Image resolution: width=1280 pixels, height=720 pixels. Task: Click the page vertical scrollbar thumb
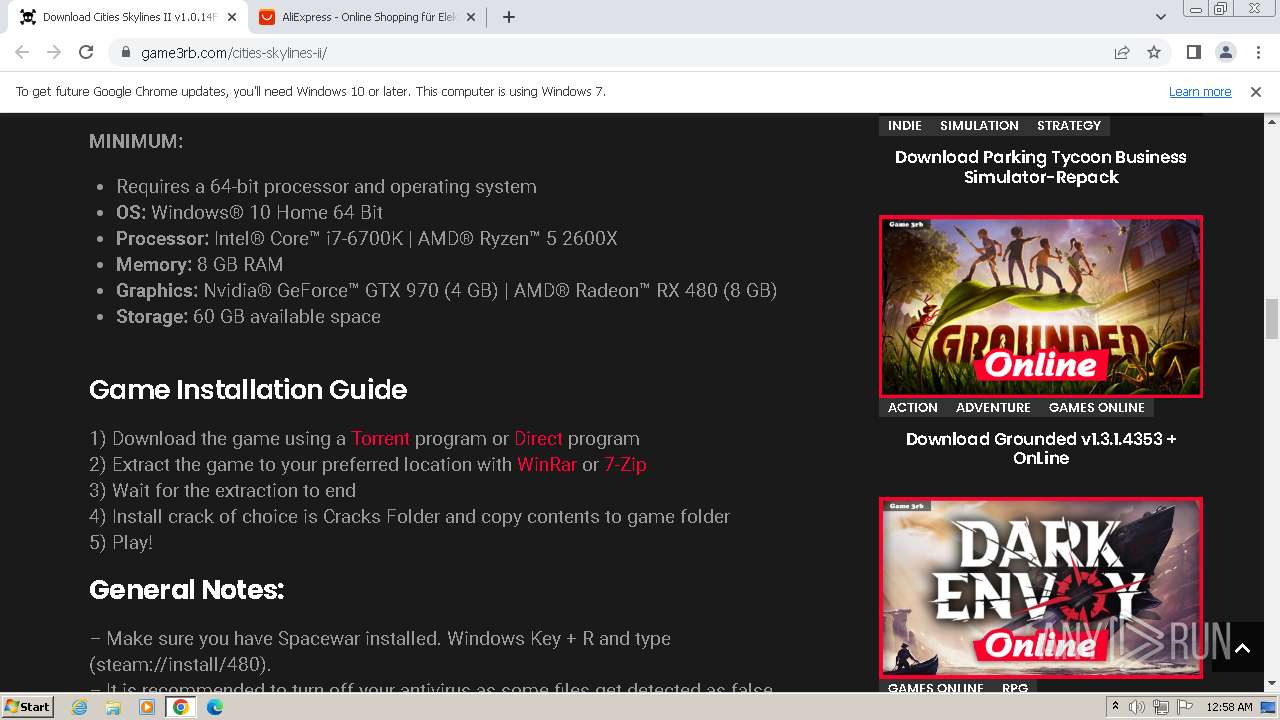pyautogui.click(x=1272, y=318)
